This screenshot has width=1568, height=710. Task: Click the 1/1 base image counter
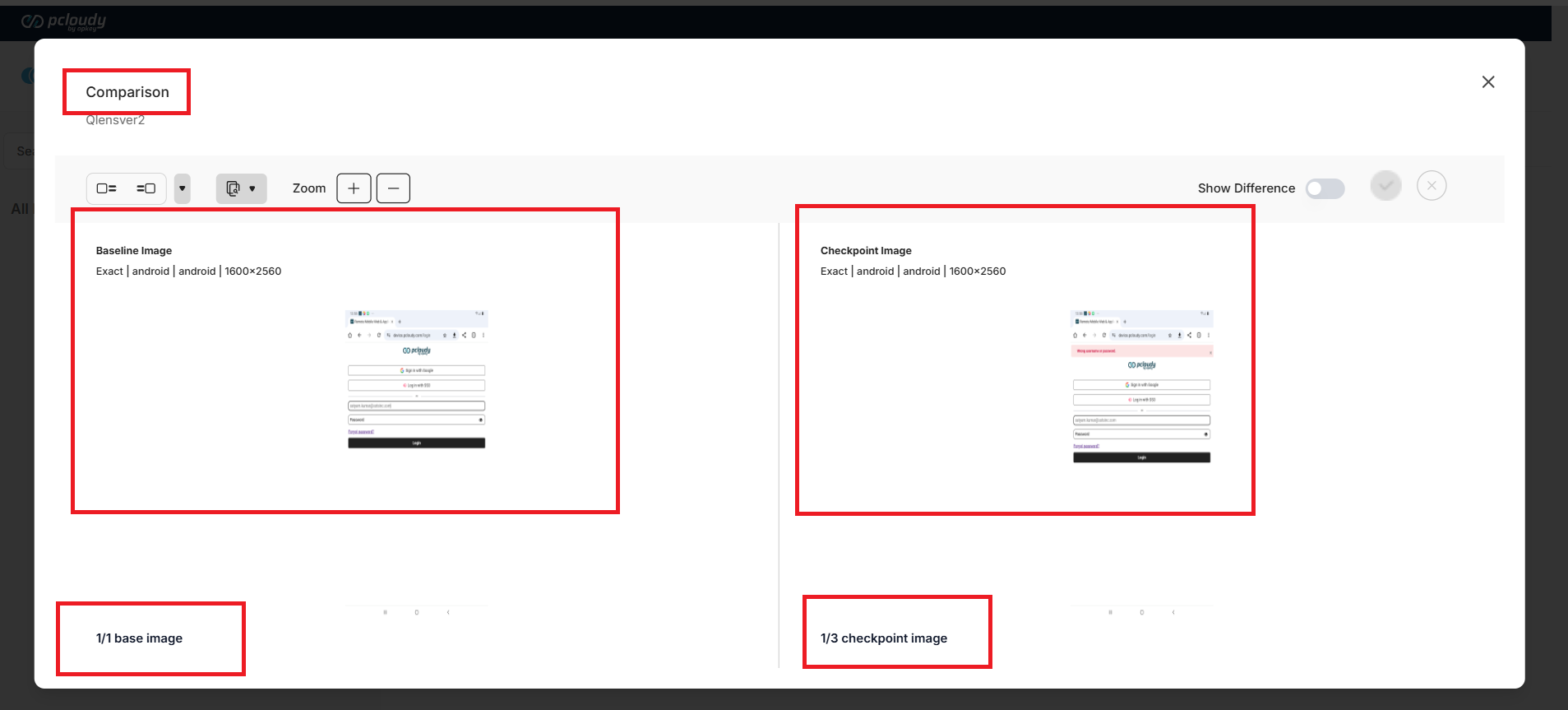click(139, 638)
